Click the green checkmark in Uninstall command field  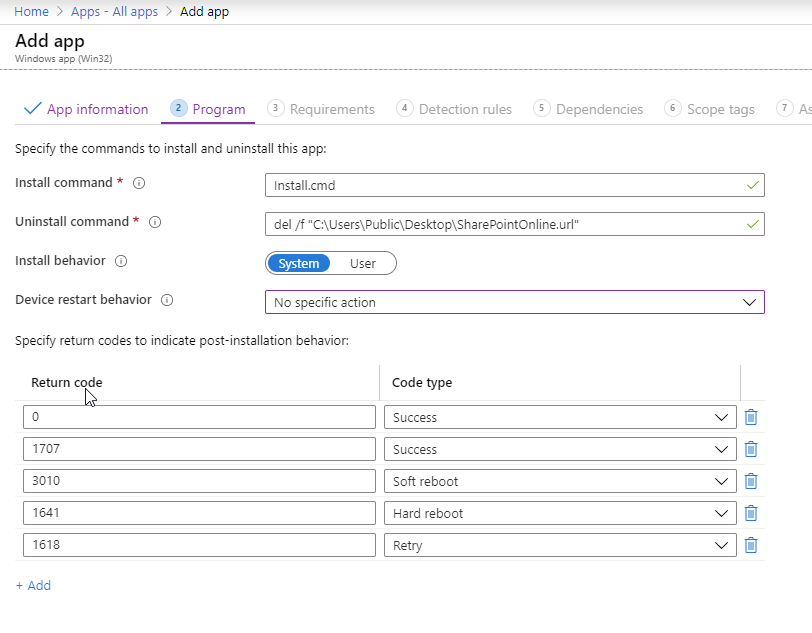(753, 224)
